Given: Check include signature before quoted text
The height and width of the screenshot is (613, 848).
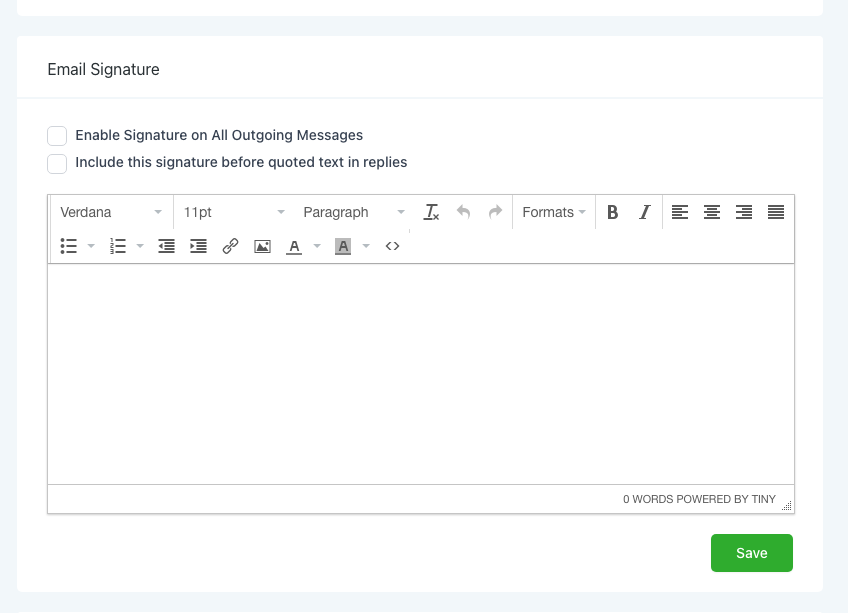Looking at the screenshot, I should pyautogui.click(x=57, y=163).
